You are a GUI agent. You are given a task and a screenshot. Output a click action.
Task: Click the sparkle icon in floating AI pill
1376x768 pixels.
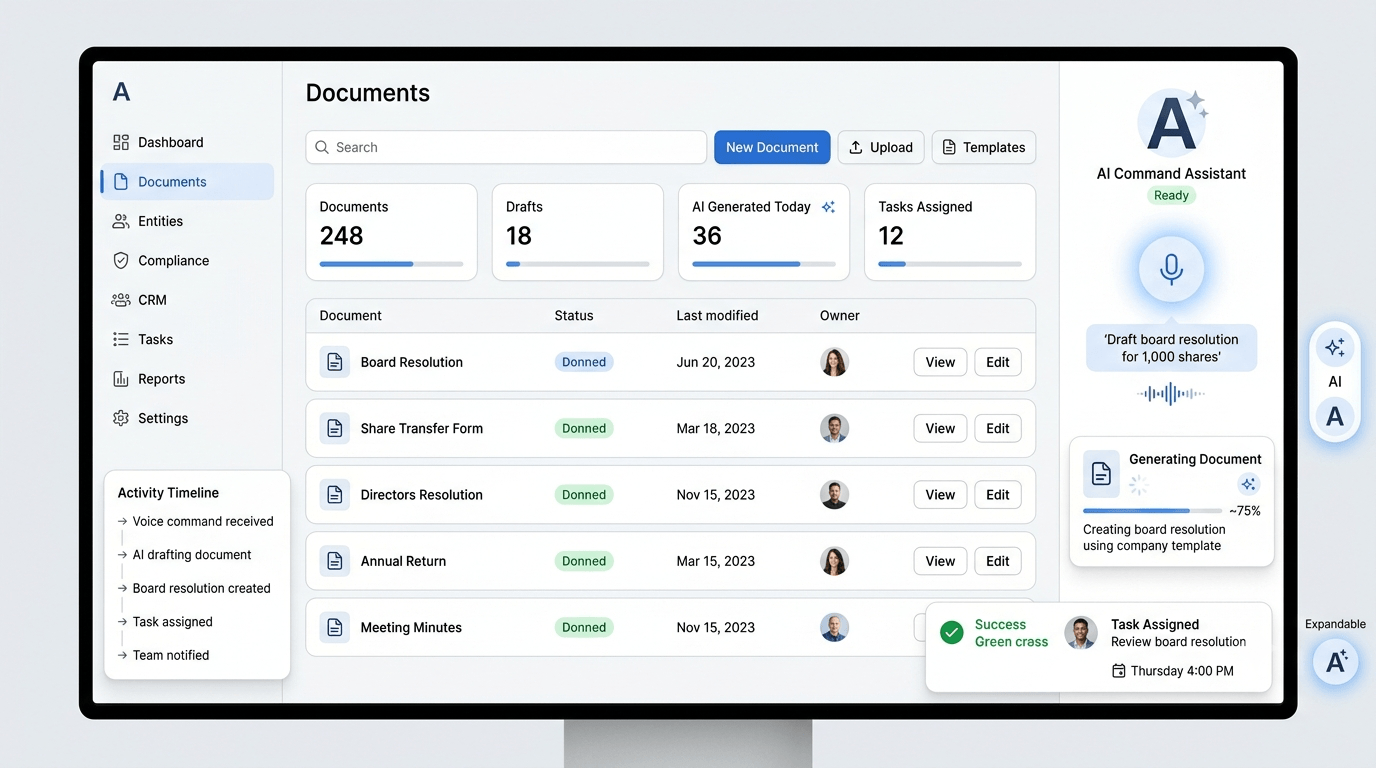pyautogui.click(x=1334, y=348)
